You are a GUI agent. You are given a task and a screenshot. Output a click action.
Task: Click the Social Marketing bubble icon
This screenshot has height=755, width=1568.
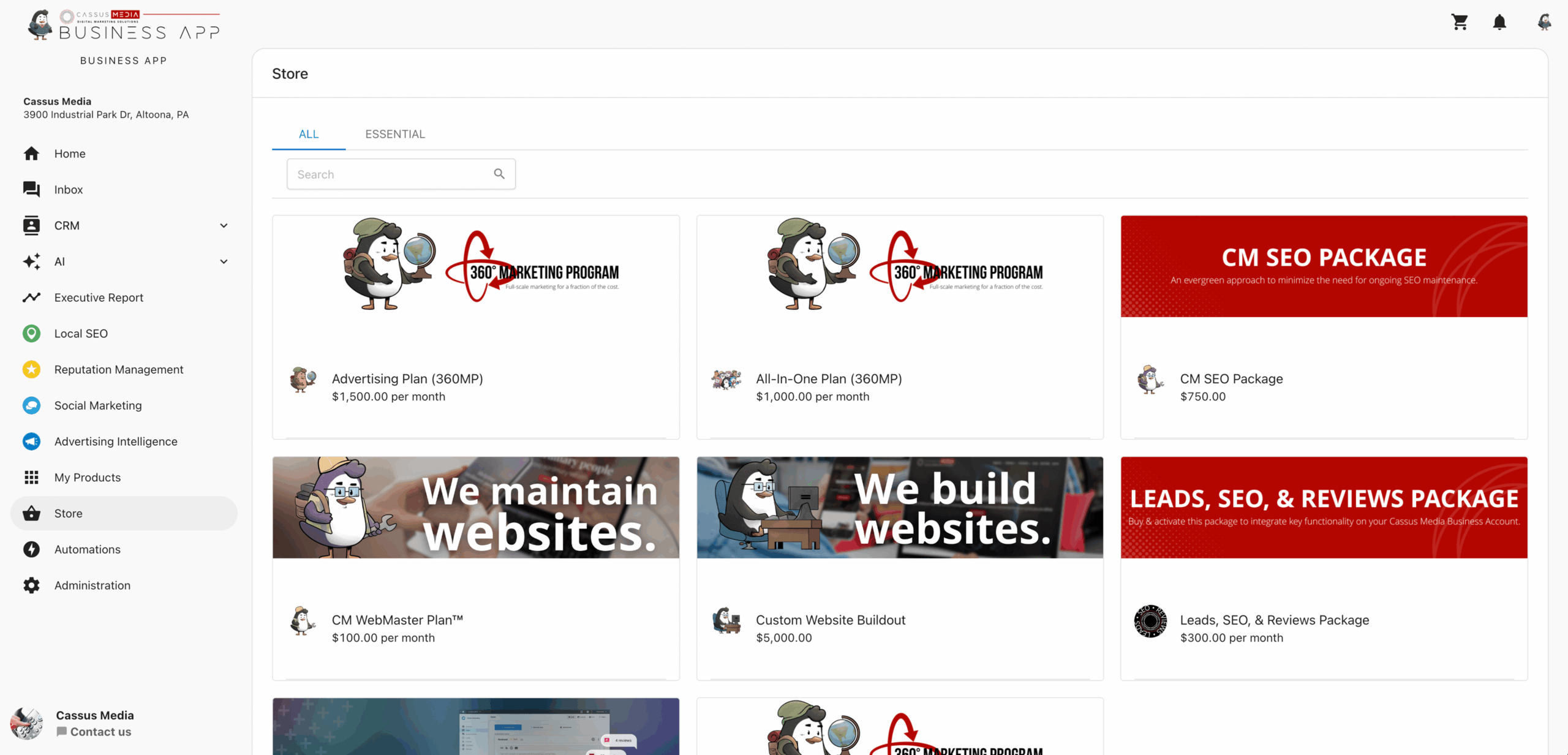click(31, 405)
